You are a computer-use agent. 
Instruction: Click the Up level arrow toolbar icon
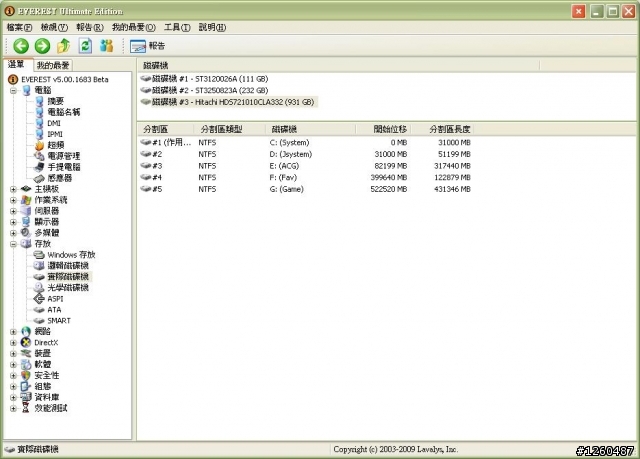click(x=63, y=46)
